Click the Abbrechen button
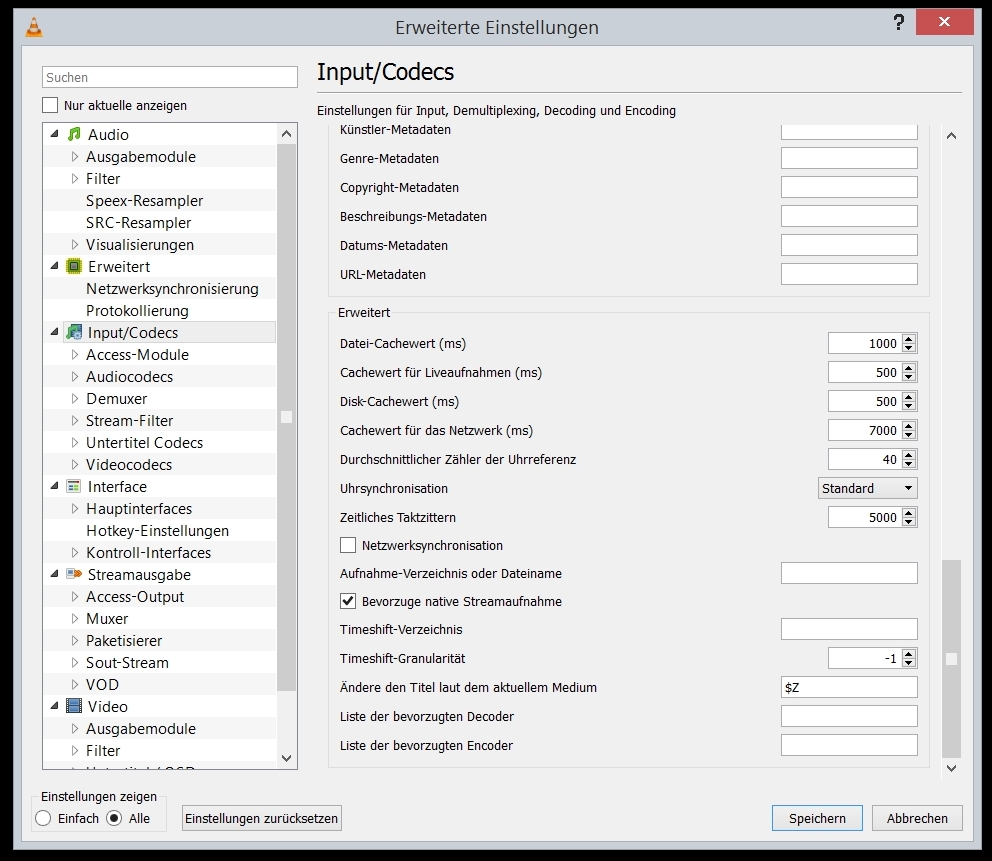 click(x=917, y=818)
